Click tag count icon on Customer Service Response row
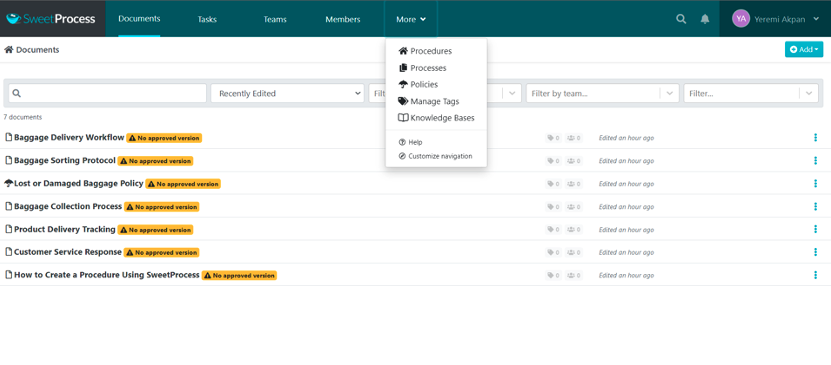The height and width of the screenshot is (365, 831). click(553, 252)
